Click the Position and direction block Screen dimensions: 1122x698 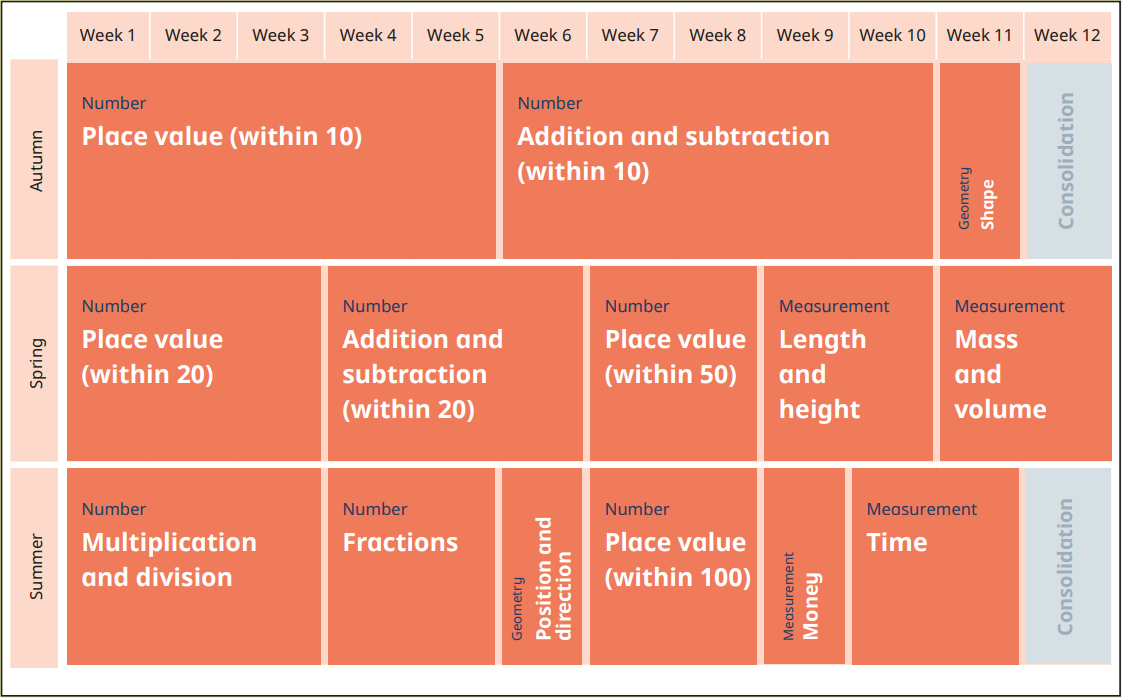point(542,566)
